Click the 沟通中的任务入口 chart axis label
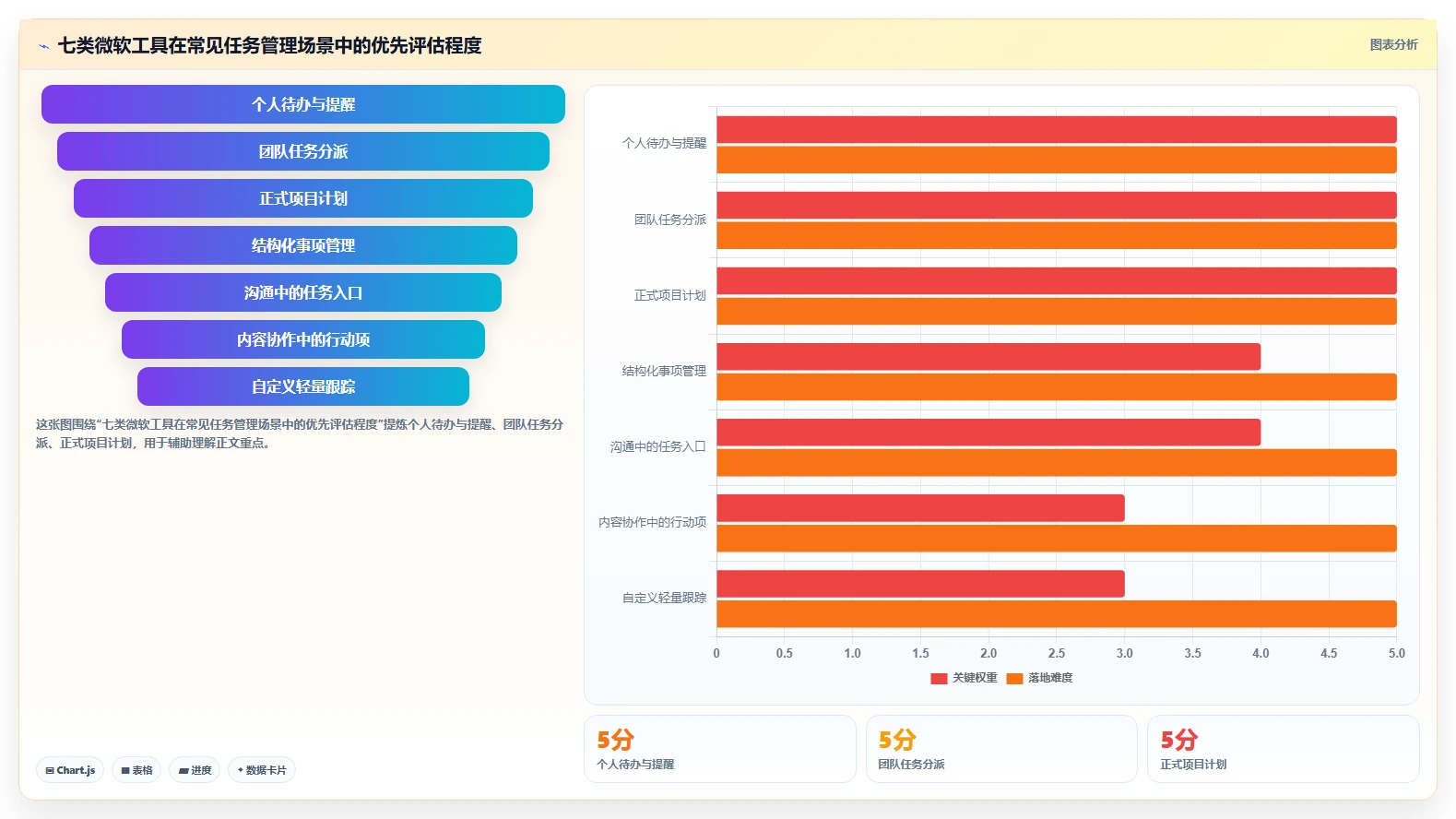Image resolution: width=1456 pixels, height=819 pixels. pos(657,446)
